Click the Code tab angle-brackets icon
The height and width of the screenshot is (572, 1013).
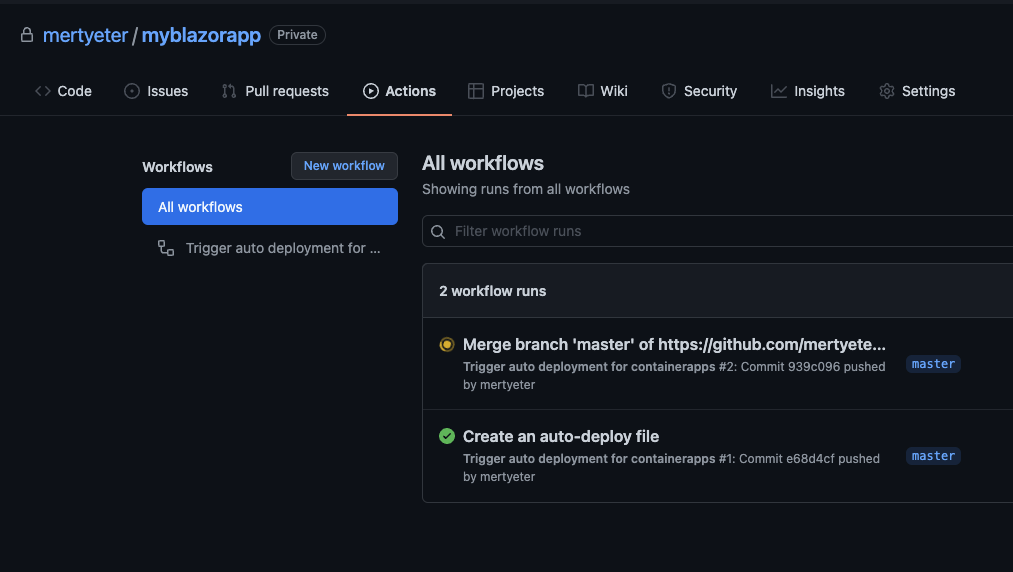43,91
